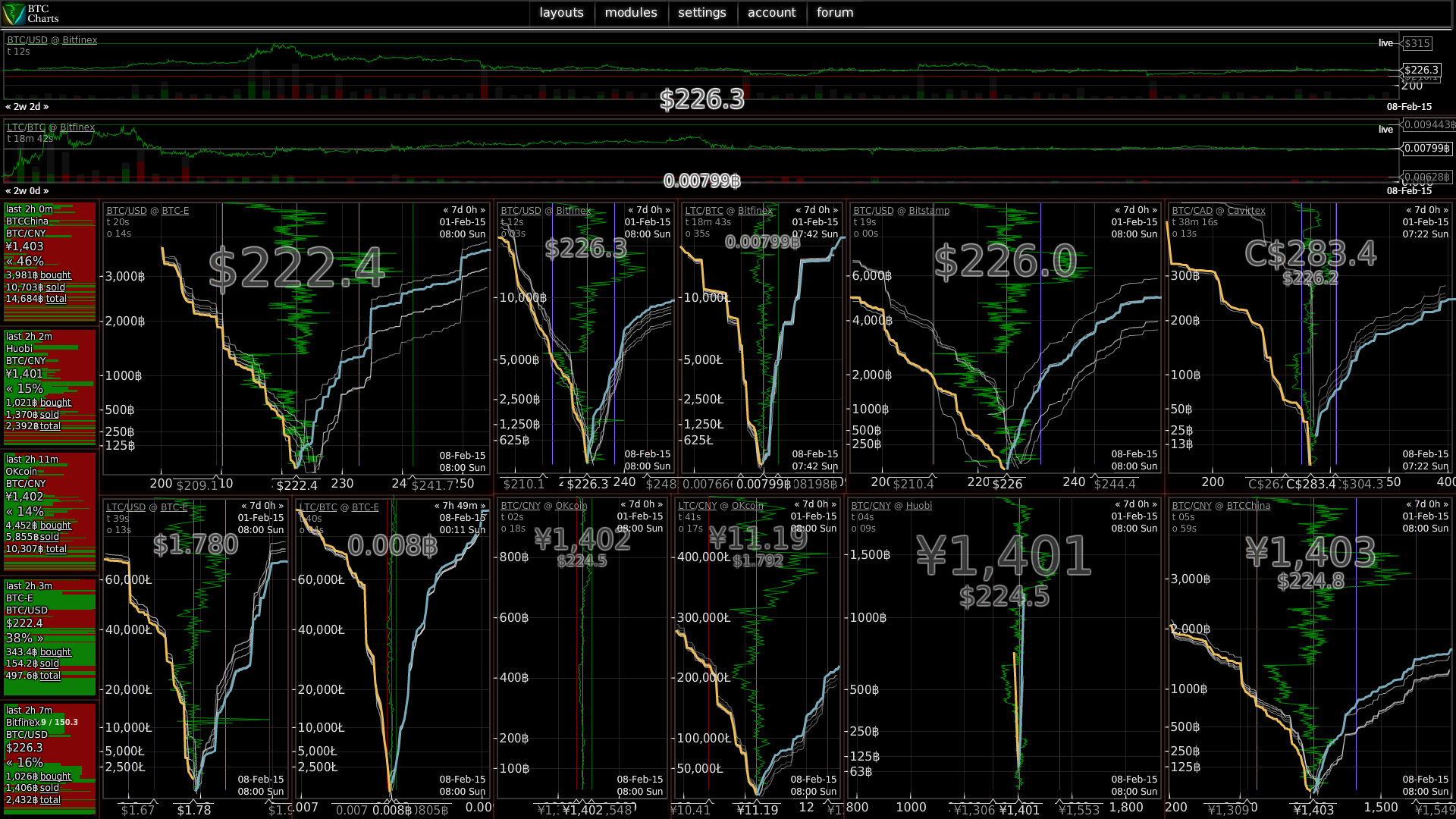Click '1,021฿ bought' in Huobi sidebar panel
Screen dimensions: 1456x819
click(x=39, y=403)
